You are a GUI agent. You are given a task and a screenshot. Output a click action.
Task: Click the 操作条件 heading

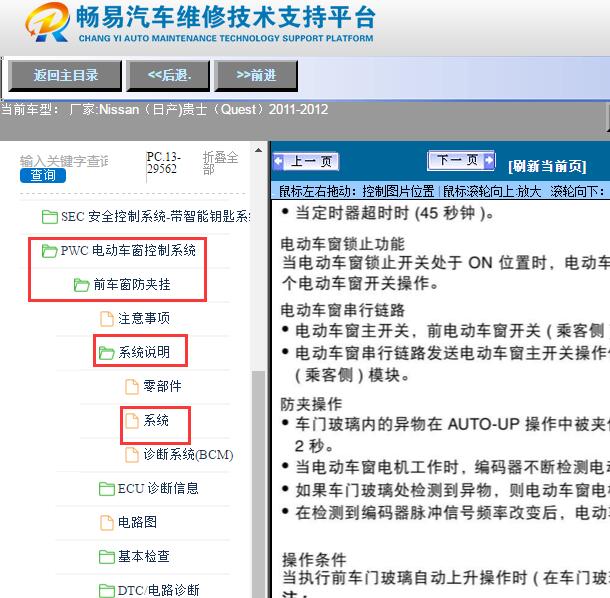314,560
